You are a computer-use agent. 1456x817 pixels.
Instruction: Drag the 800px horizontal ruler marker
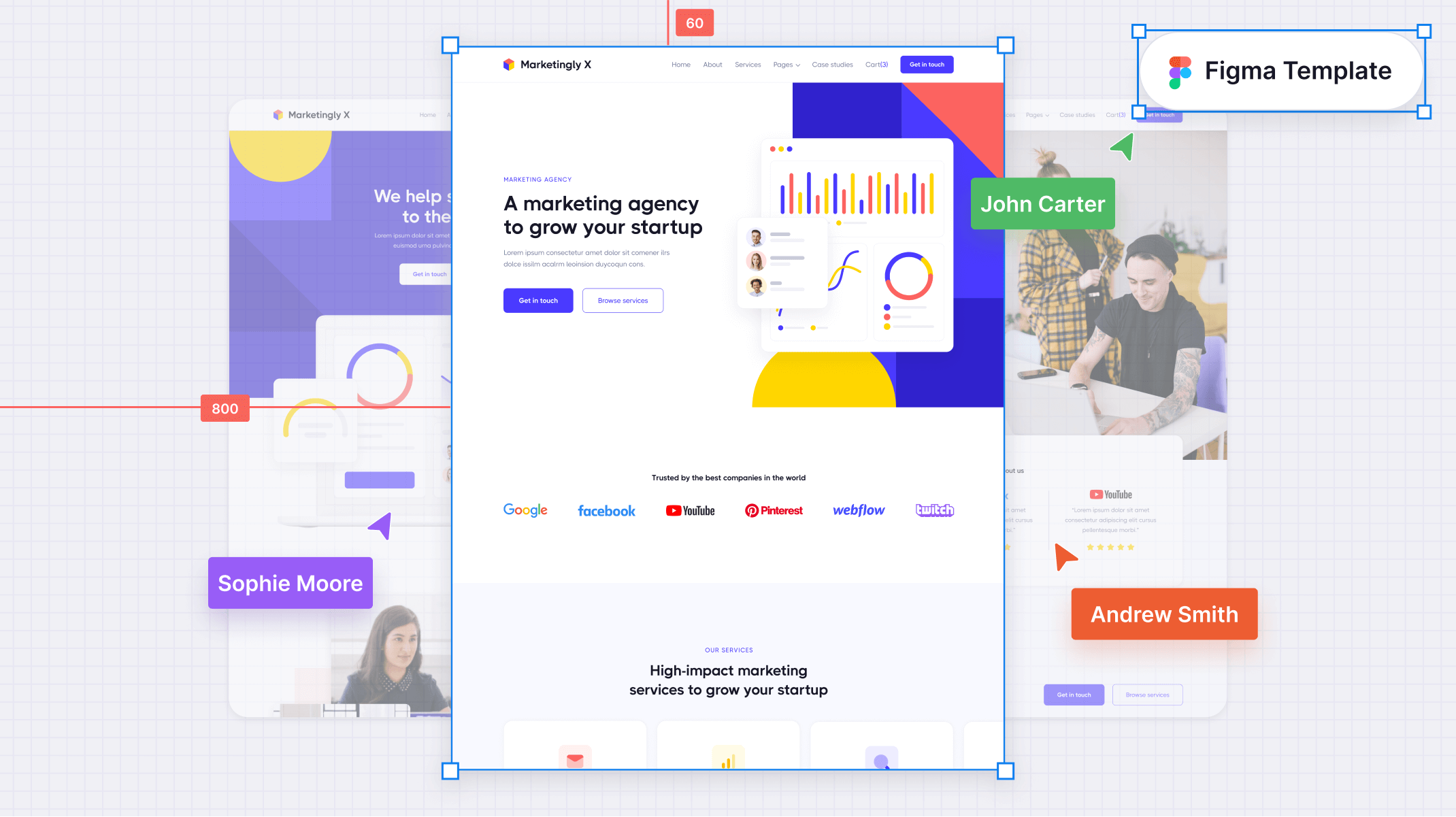224,408
